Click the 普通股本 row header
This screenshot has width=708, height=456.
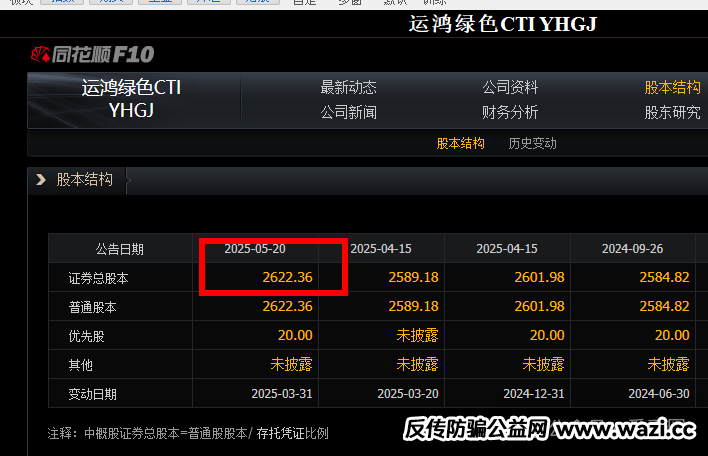click(93, 307)
